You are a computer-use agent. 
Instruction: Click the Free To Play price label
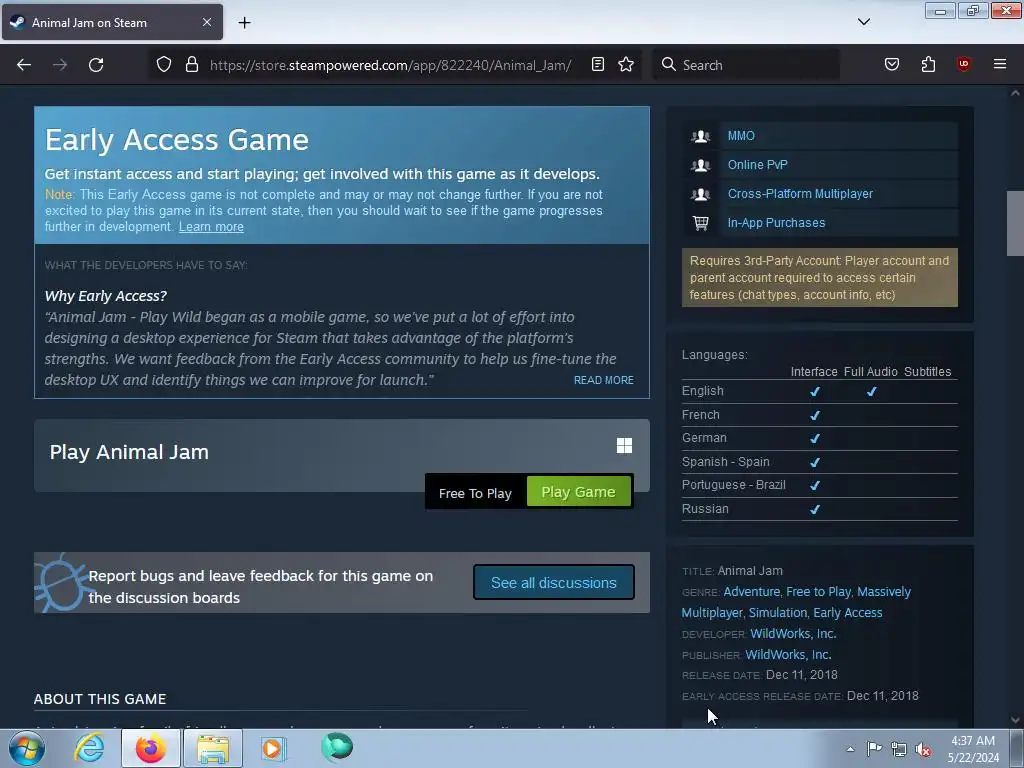(x=475, y=493)
